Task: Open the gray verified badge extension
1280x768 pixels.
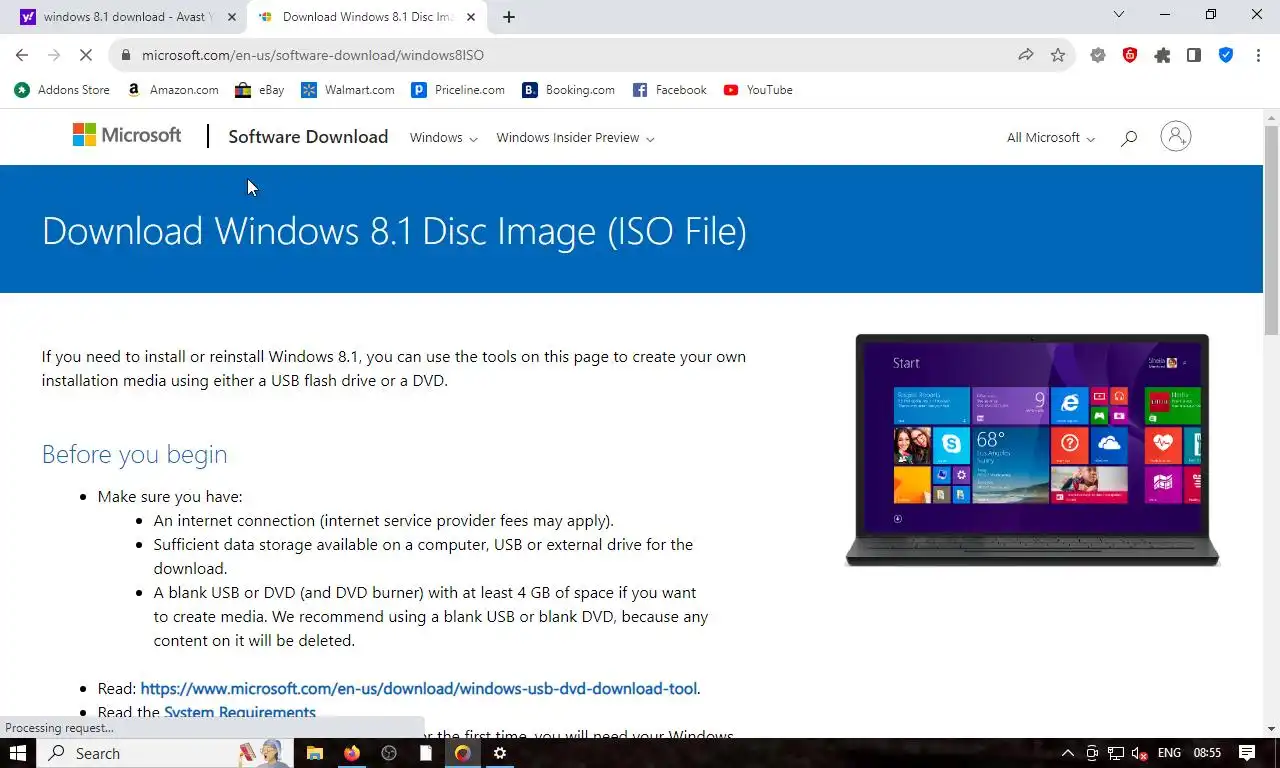Action: click(1098, 55)
